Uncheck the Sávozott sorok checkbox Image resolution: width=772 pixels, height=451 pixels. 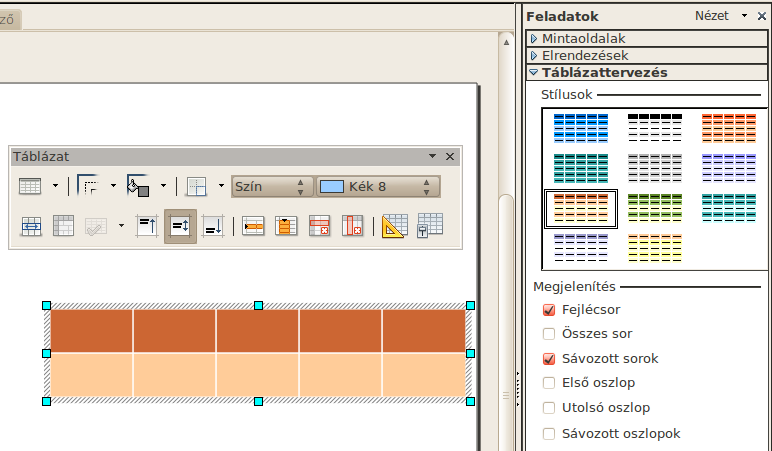point(549,358)
